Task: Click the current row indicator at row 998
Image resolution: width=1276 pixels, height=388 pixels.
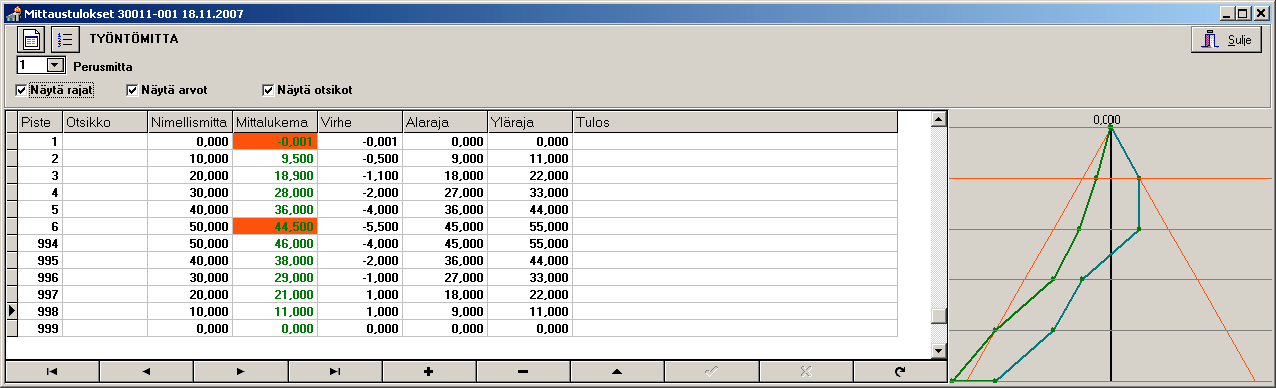Action: pyautogui.click(x=12, y=311)
